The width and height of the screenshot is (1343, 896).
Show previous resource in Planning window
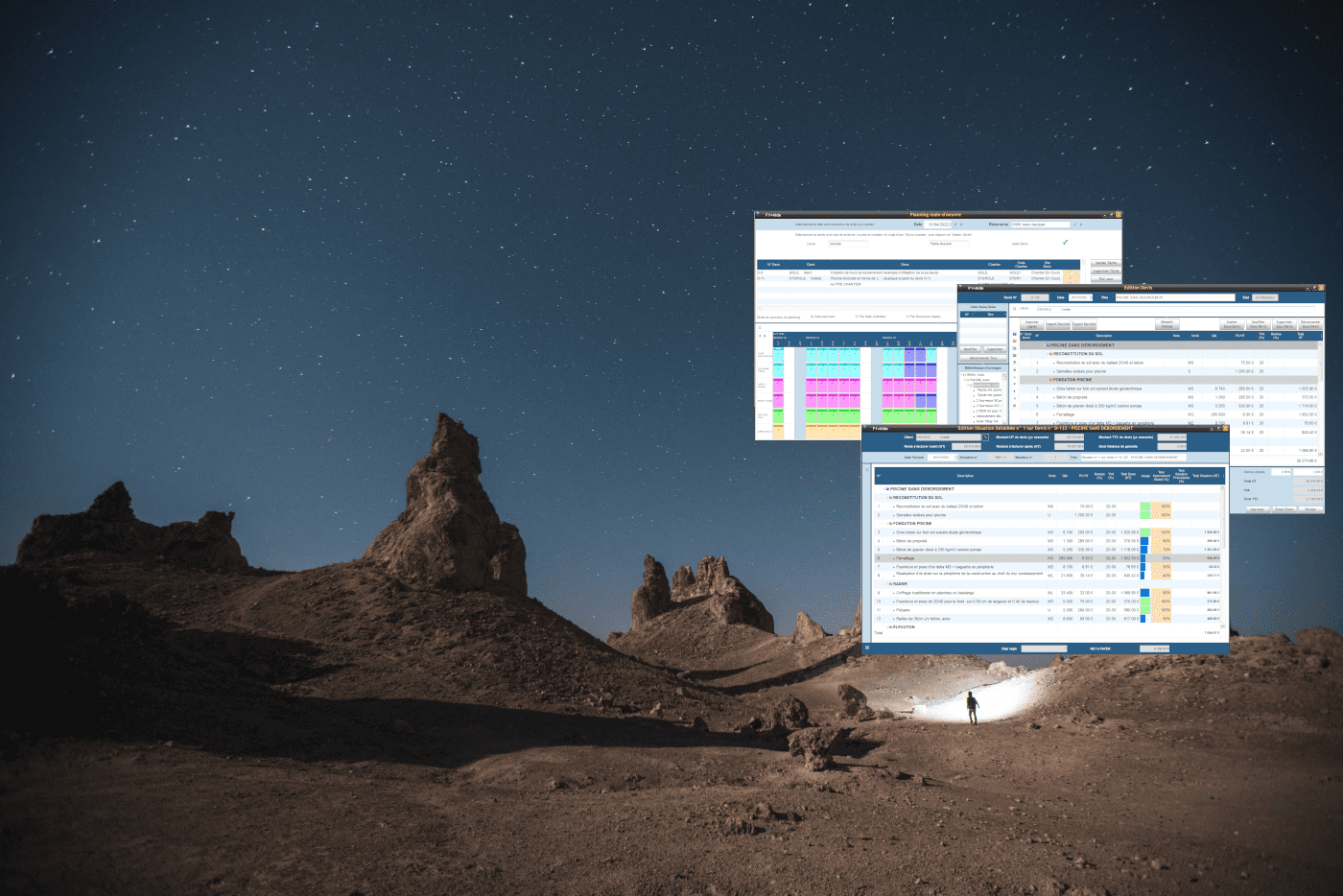click(x=1075, y=224)
